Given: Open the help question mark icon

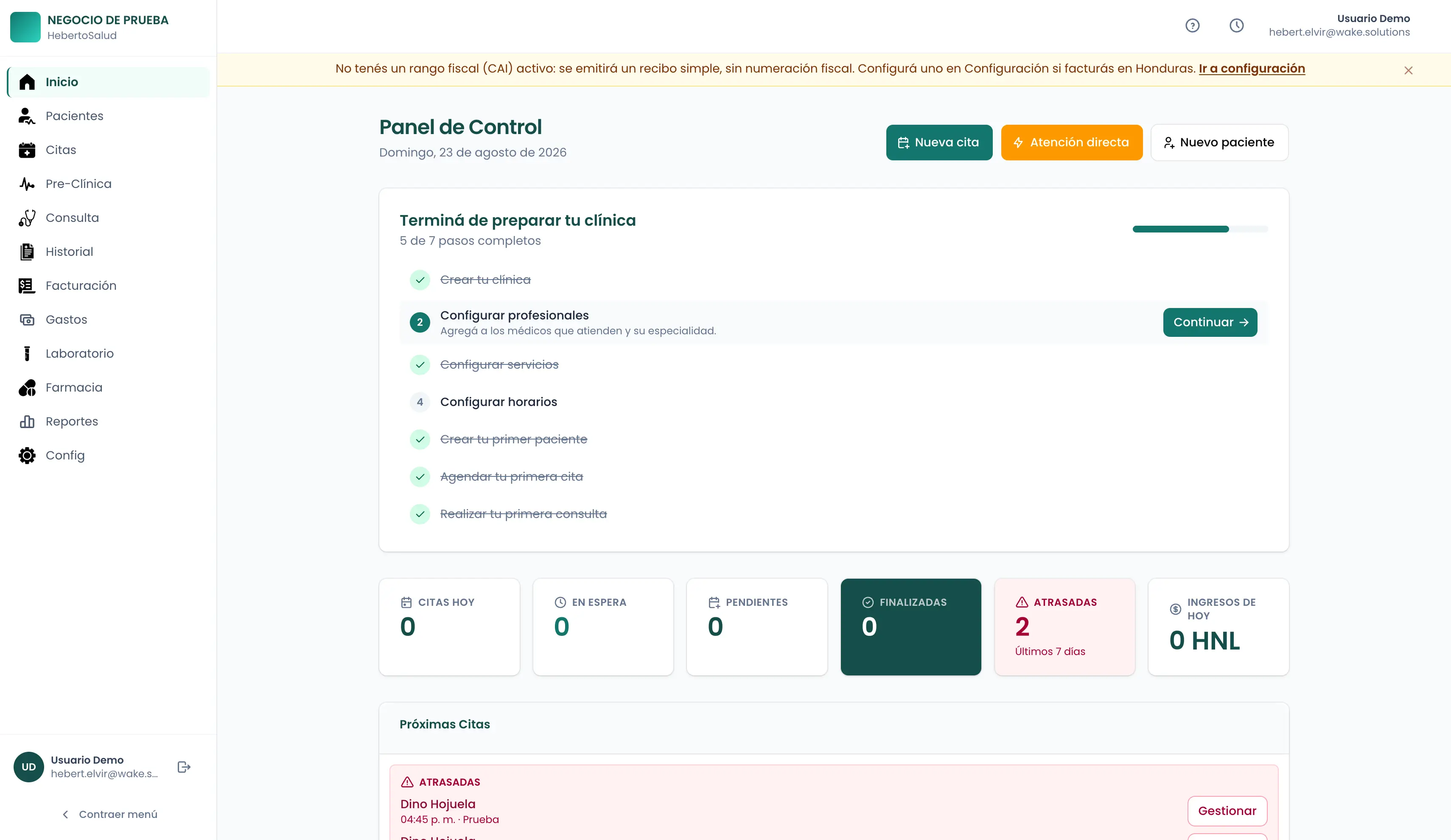Looking at the screenshot, I should (x=1193, y=25).
